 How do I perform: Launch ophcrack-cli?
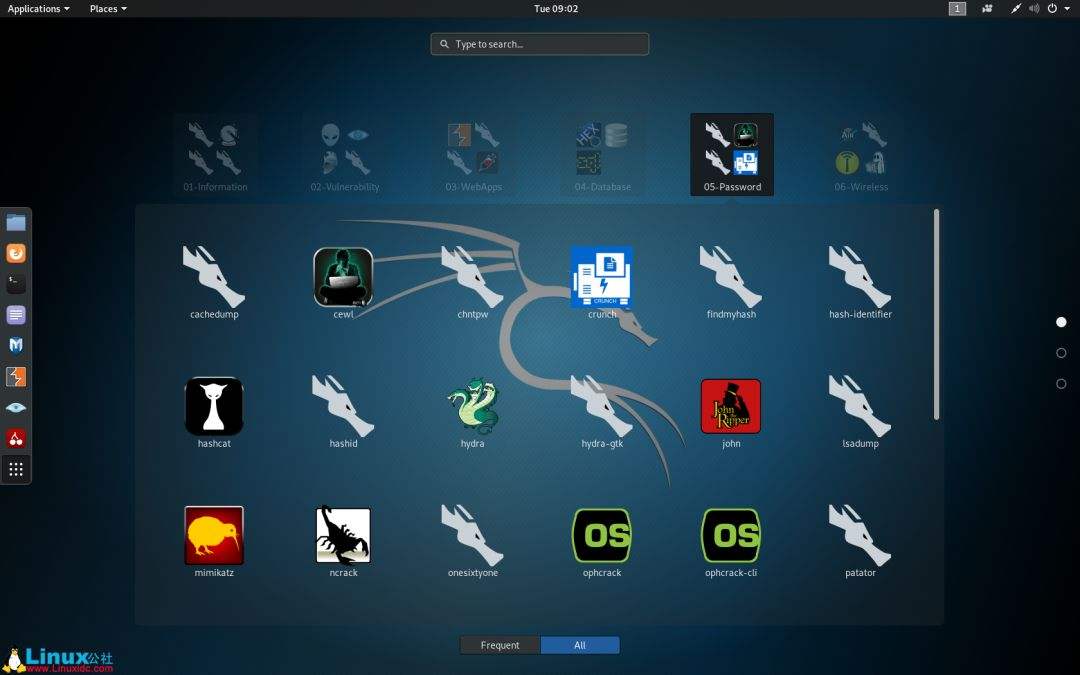[x=731, y=541]
